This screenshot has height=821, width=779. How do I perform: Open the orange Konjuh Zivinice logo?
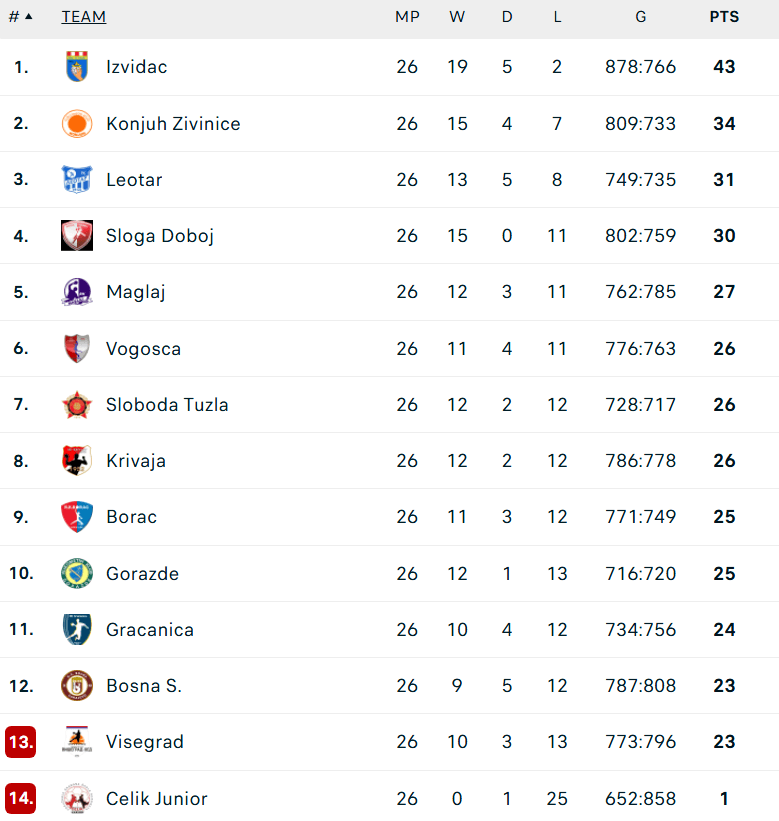[x=77, y=124]
